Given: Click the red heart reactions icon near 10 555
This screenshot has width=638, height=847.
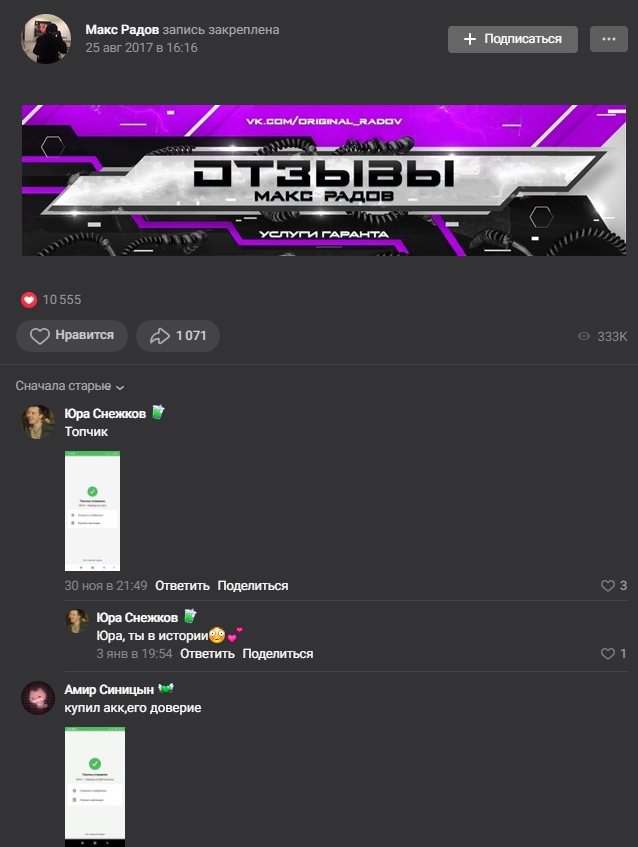Looking at the screenshot, I should (x=29, y=300).
